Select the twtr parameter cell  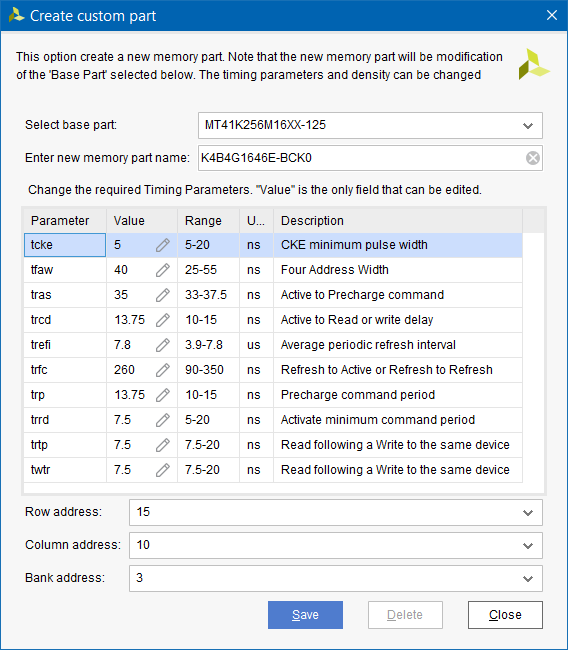(65, 470)
